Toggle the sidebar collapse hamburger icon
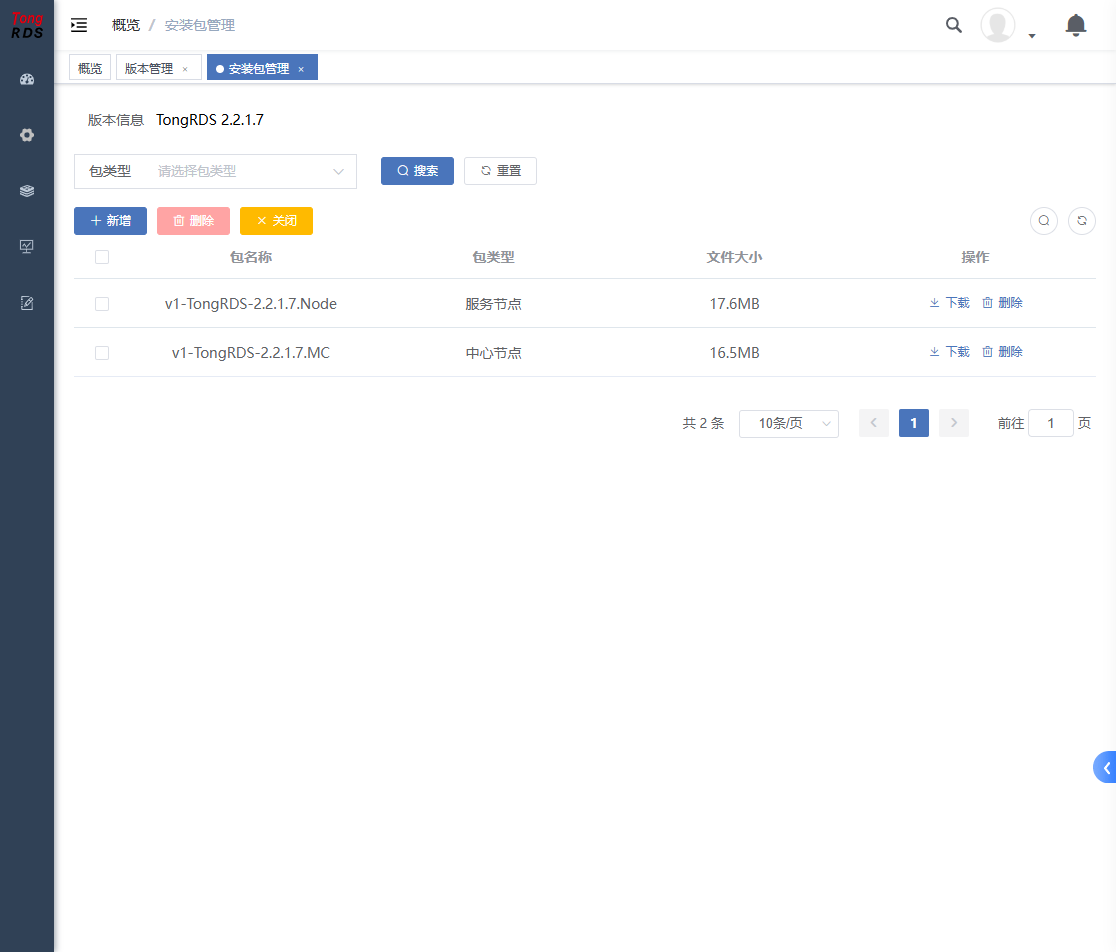This screenshot has height=952, width=1116. 79,26
